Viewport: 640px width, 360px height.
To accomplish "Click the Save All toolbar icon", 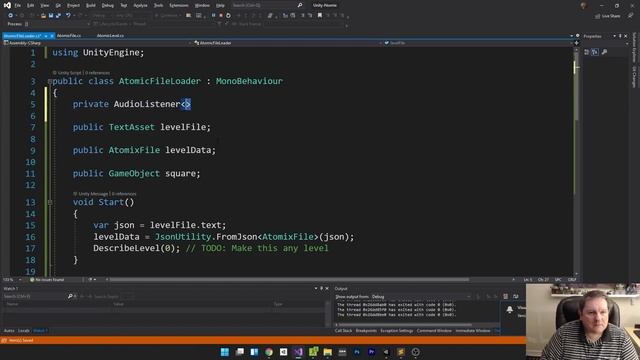I will 58,16.
